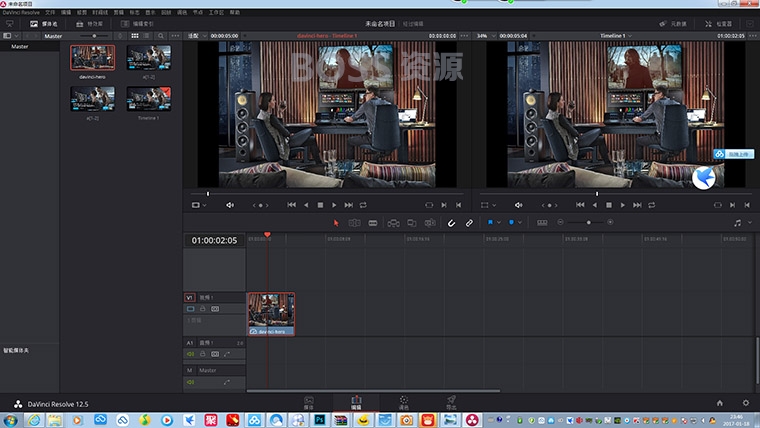Screen dimensions: 760x428
Task: Switch media pool to thumbnail grid view
Action: tap(135, 36)
